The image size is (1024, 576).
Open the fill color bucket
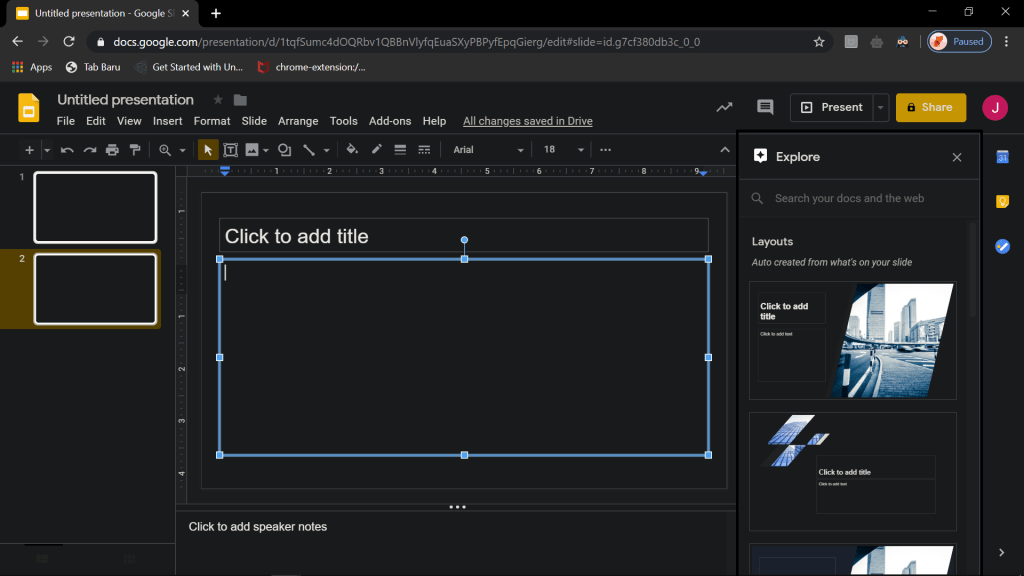point(352,150)
